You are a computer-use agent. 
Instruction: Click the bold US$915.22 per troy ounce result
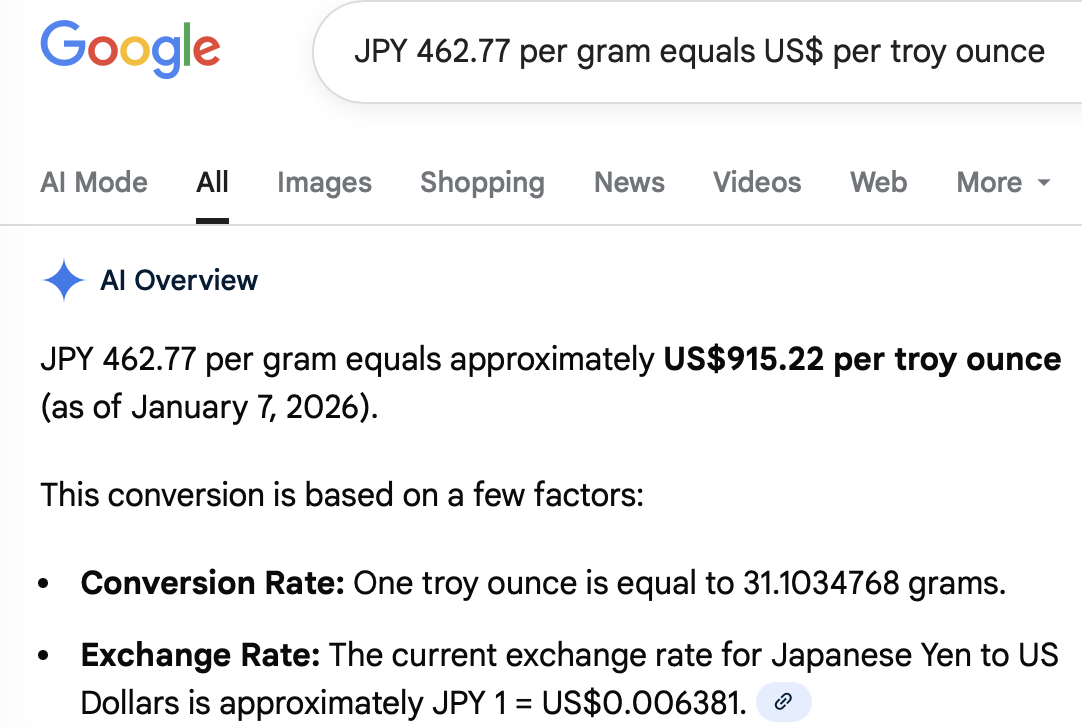tap(862, 360)
